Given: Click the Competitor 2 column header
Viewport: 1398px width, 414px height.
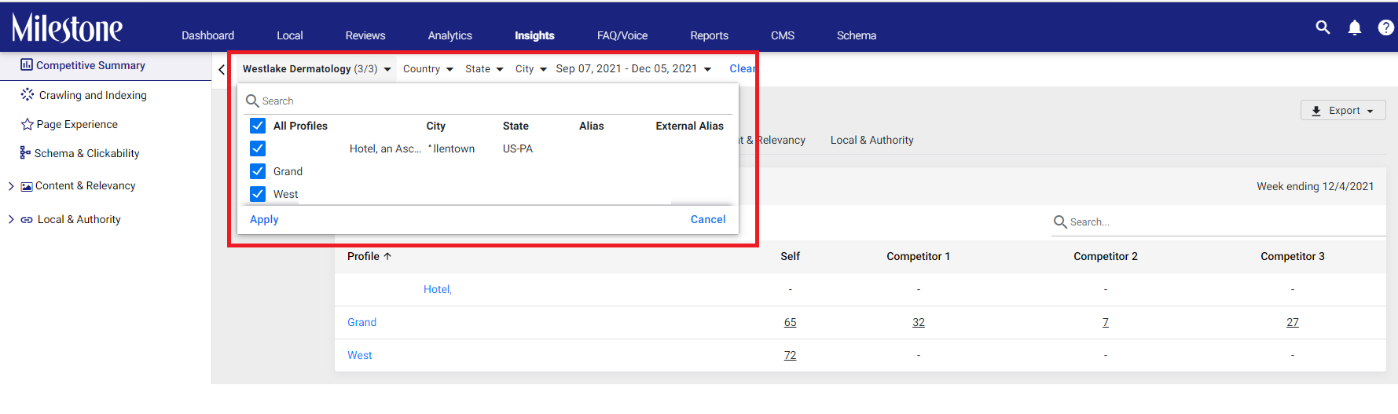Looking at the screenshot, I should (1105, 256).
